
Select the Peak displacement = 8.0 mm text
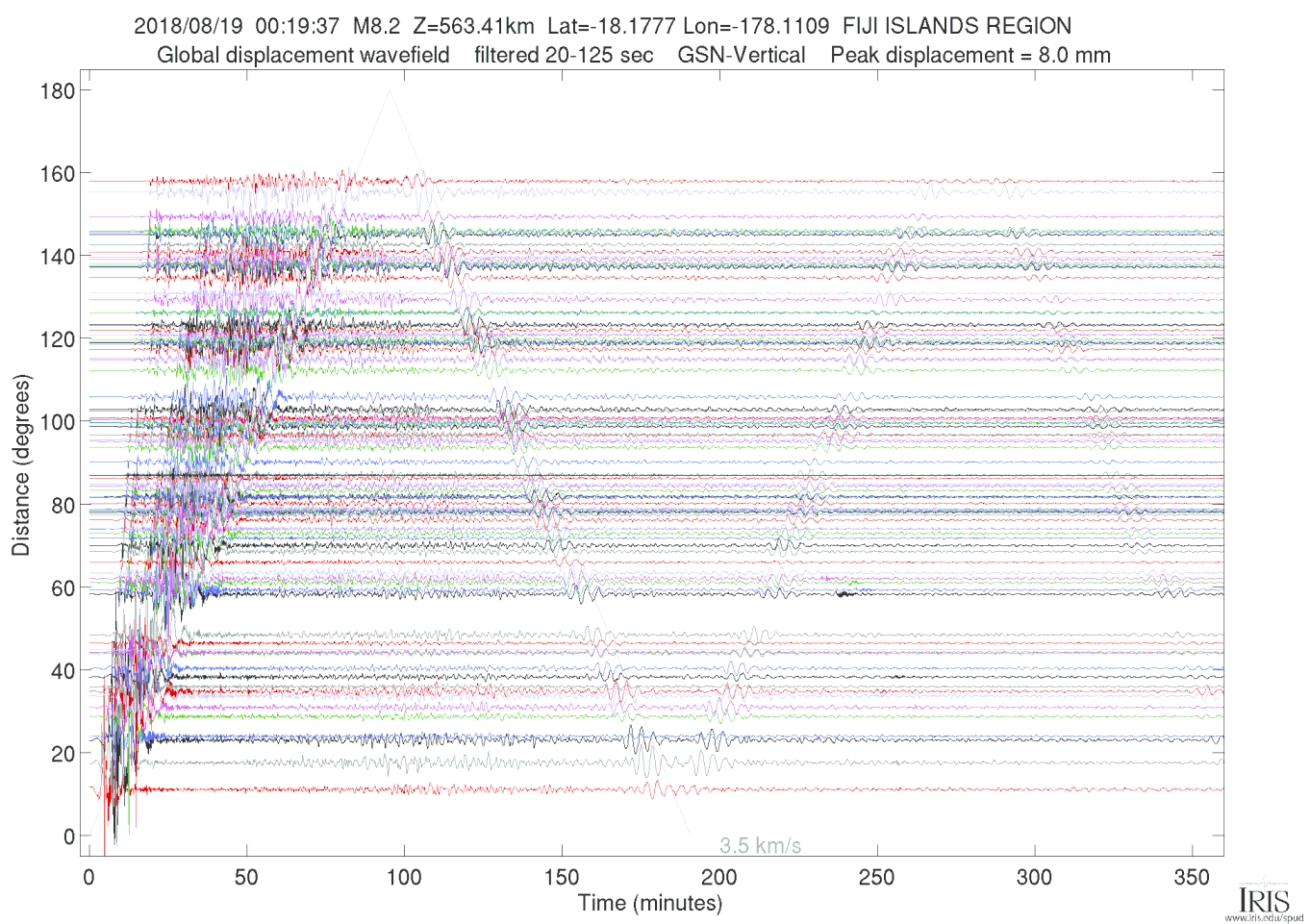tap(970, 55)
